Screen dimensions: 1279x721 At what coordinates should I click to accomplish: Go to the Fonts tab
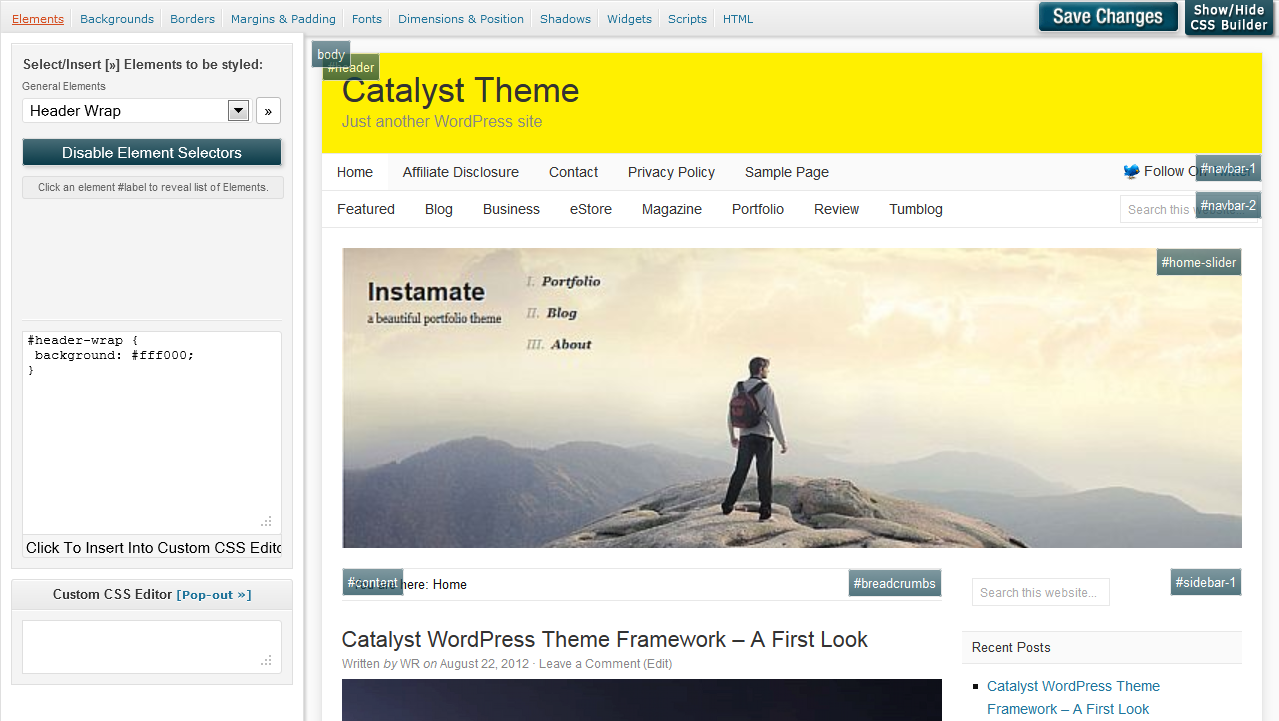tap(367, 19)
